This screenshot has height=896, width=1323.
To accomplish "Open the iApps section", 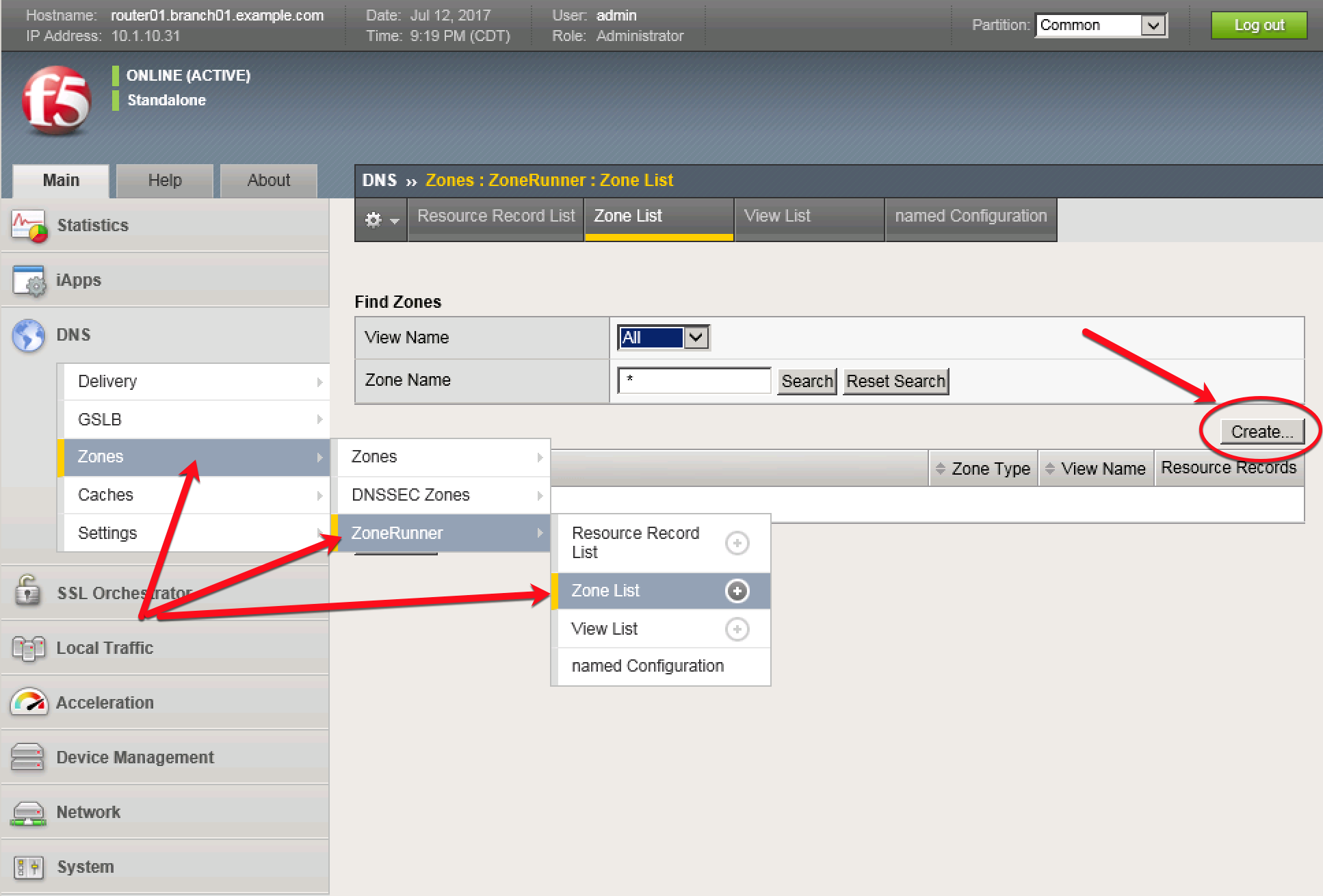I will [165, 280].
